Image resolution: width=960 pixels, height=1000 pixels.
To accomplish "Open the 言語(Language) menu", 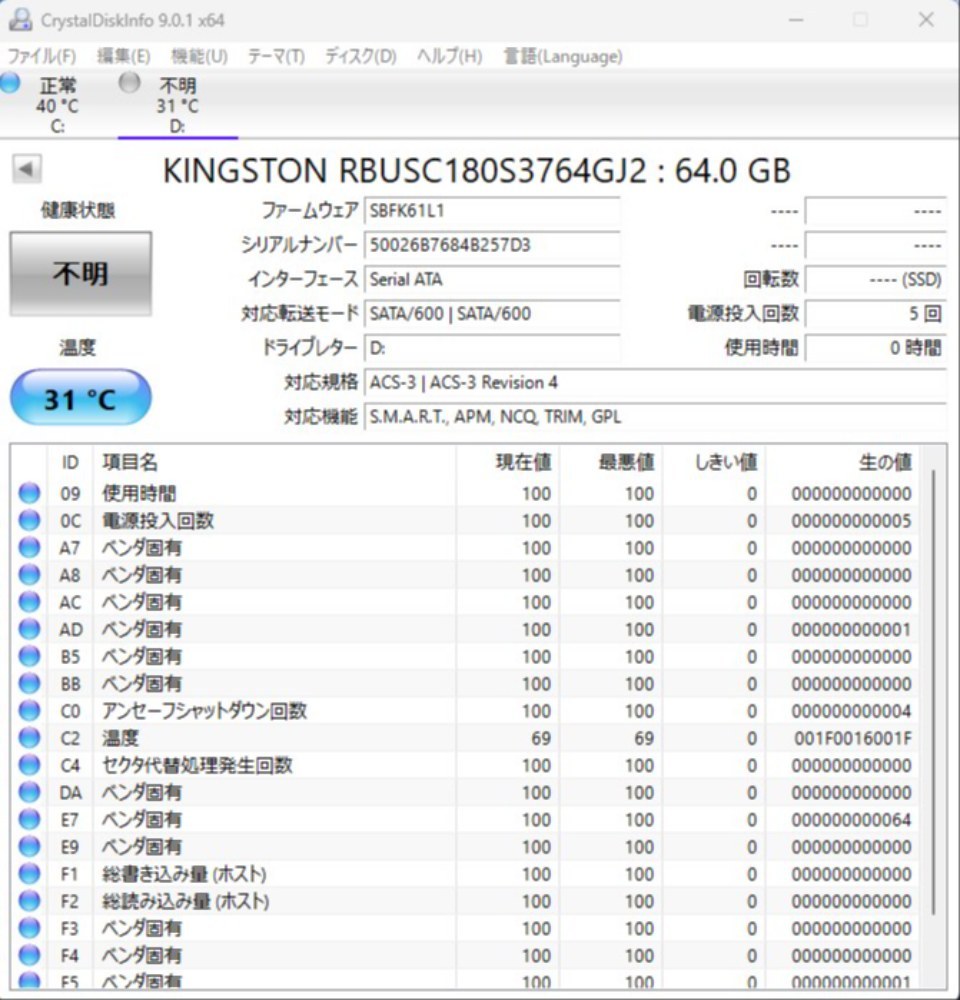I will point(563,56).
